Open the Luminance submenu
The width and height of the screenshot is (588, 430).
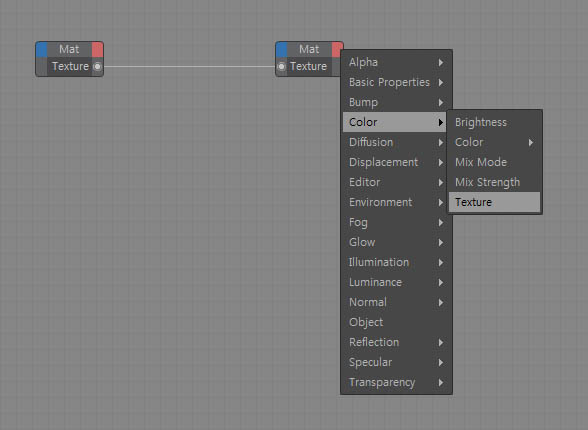[396, 282]
